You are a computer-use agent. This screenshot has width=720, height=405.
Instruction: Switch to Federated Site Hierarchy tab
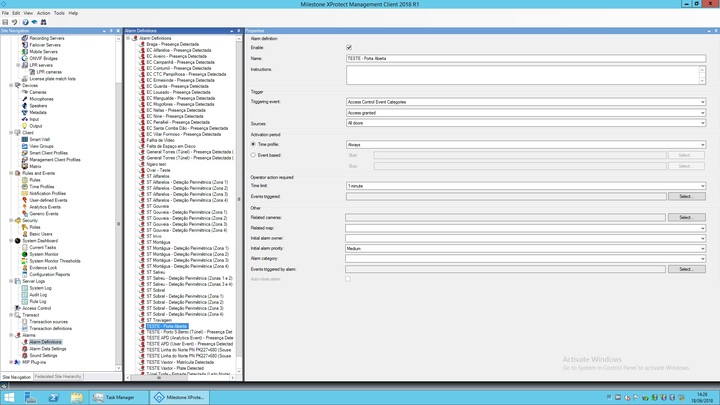tap(58, 377)
